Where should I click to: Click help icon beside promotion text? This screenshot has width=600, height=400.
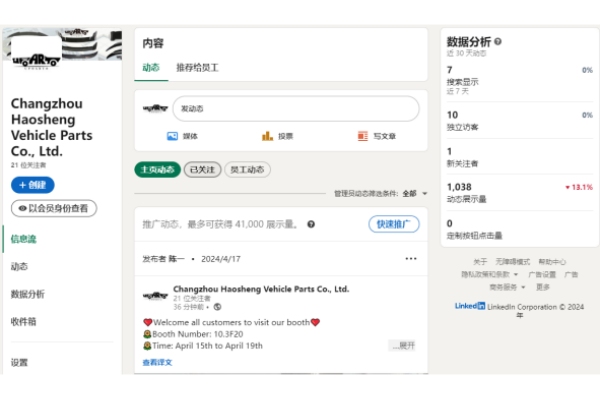point(311,224)
